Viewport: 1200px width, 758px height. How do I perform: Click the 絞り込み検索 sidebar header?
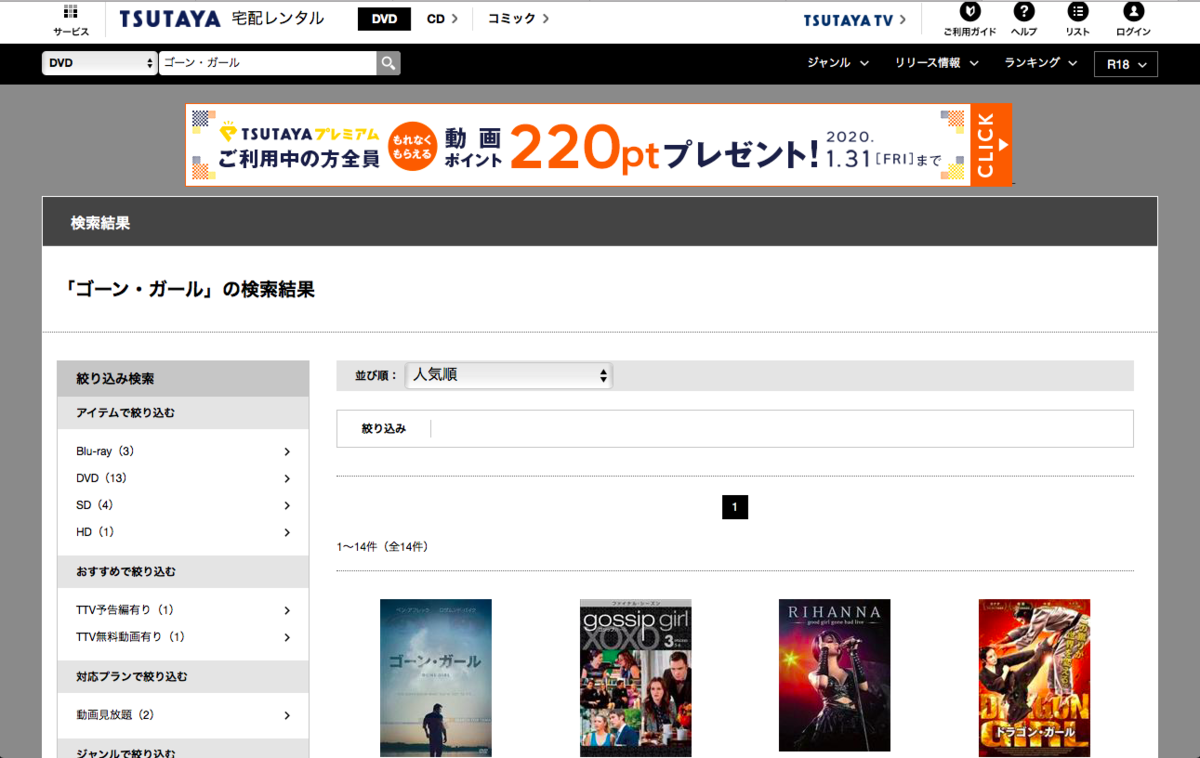(x=183, y=379)
